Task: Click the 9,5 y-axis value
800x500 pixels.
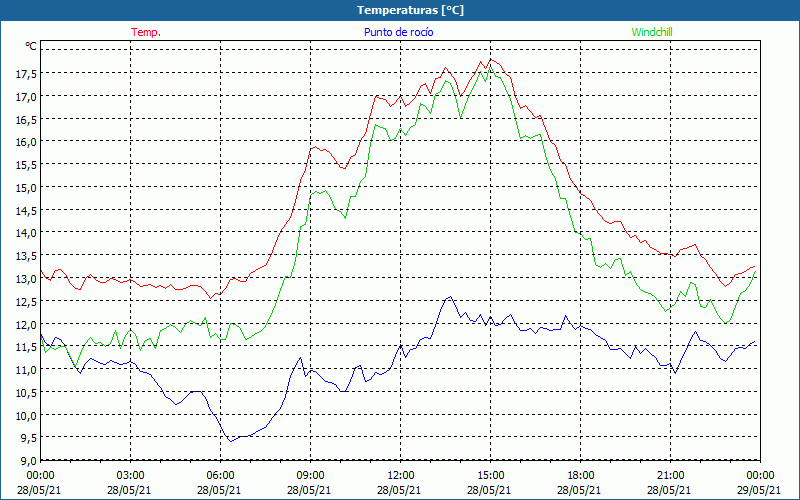Action: tap(28, 438)
